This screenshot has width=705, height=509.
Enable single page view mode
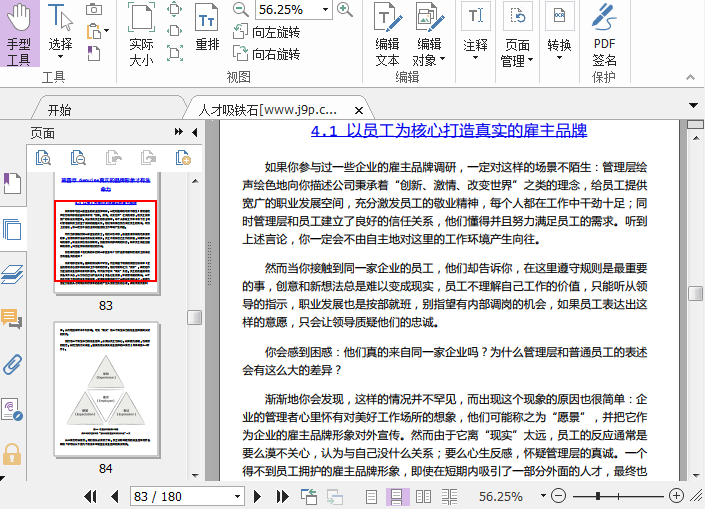pos(371,496)
